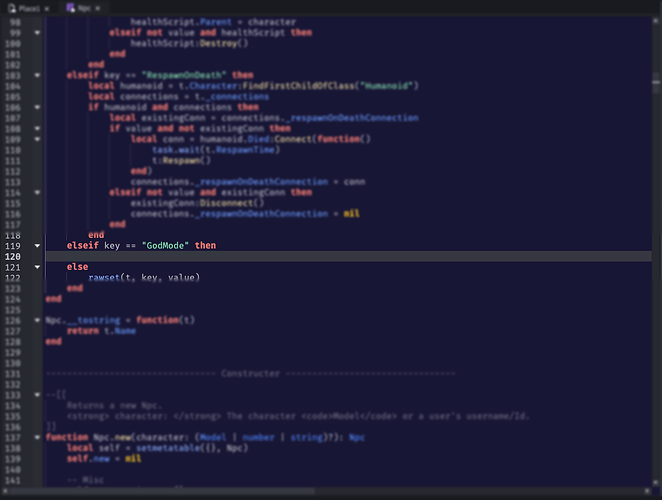Collapse the Npc.new function at line 137
The height and width of the screenshot is (500, 662).
click(x=37, y=437)
